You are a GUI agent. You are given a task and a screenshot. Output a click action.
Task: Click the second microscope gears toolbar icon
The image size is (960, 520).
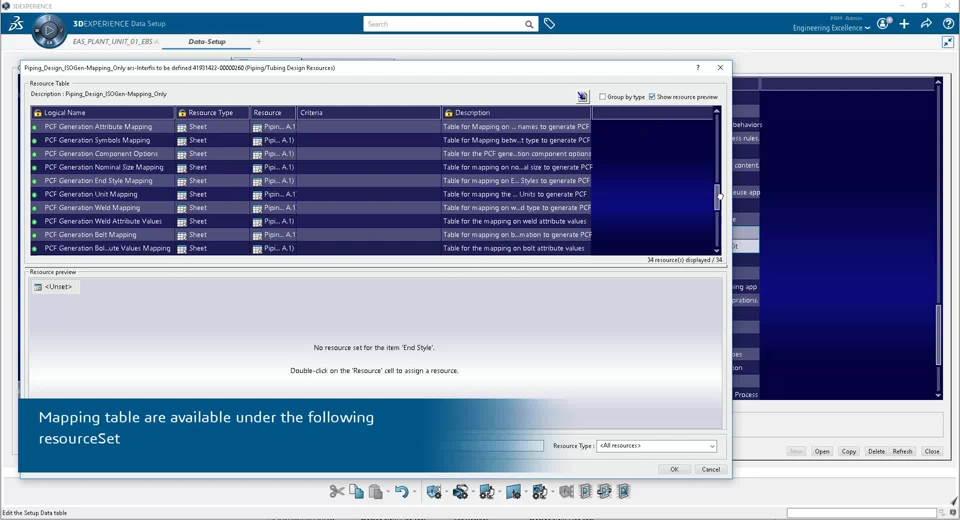(539, 491)
